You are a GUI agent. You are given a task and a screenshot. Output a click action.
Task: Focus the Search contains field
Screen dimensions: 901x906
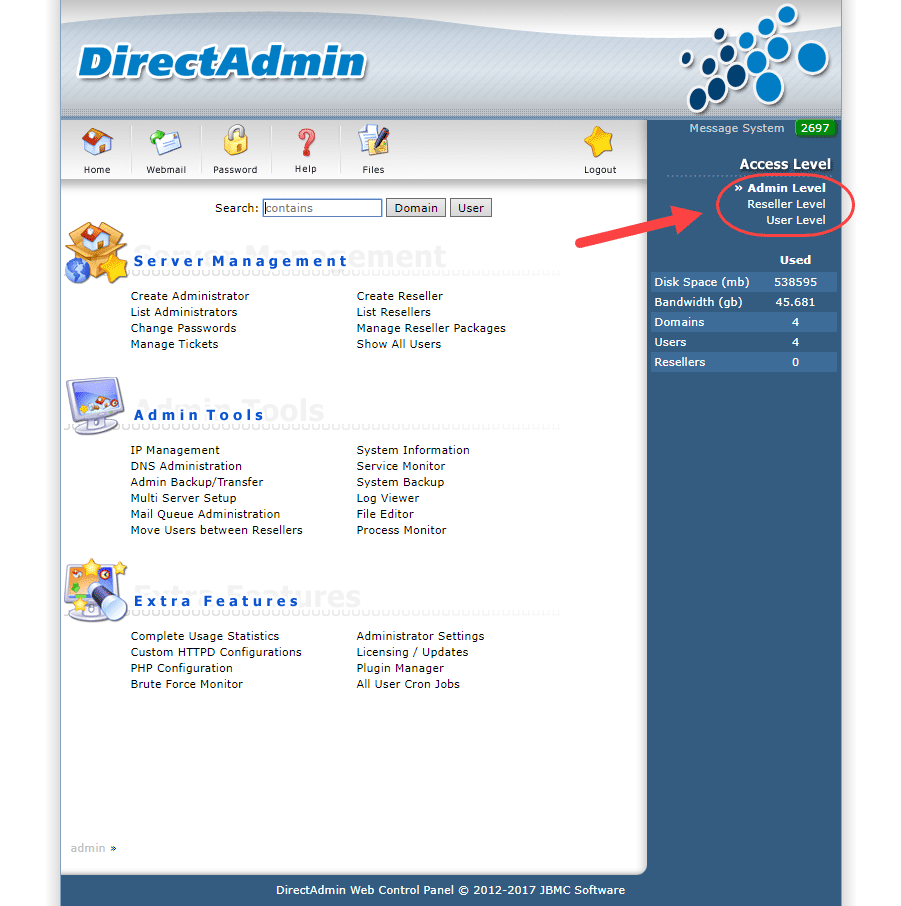click(x=322, y=208)
